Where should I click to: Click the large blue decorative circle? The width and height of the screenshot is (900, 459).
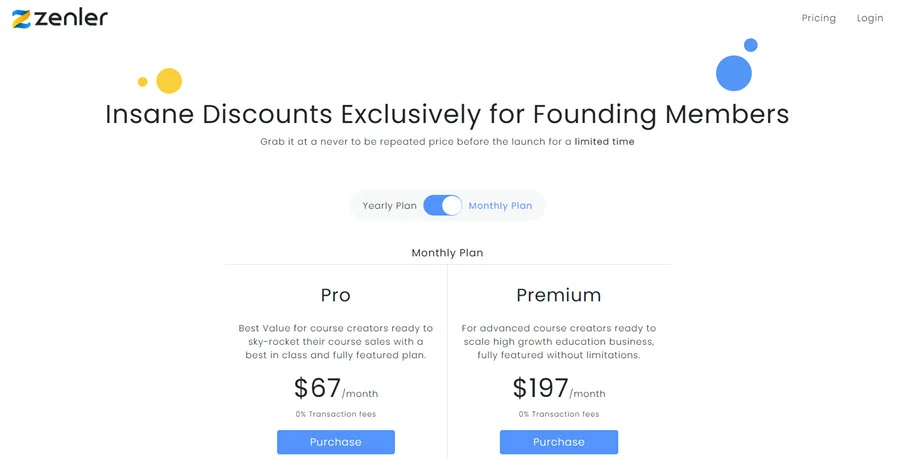[x=734, y=73]
